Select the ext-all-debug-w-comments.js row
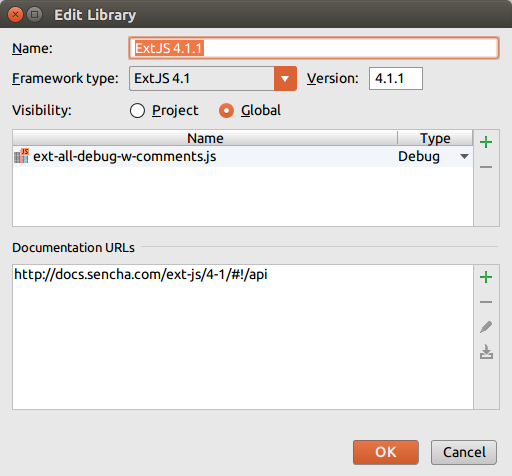Screen dimensions: 512x476 (x=243, y=156)
